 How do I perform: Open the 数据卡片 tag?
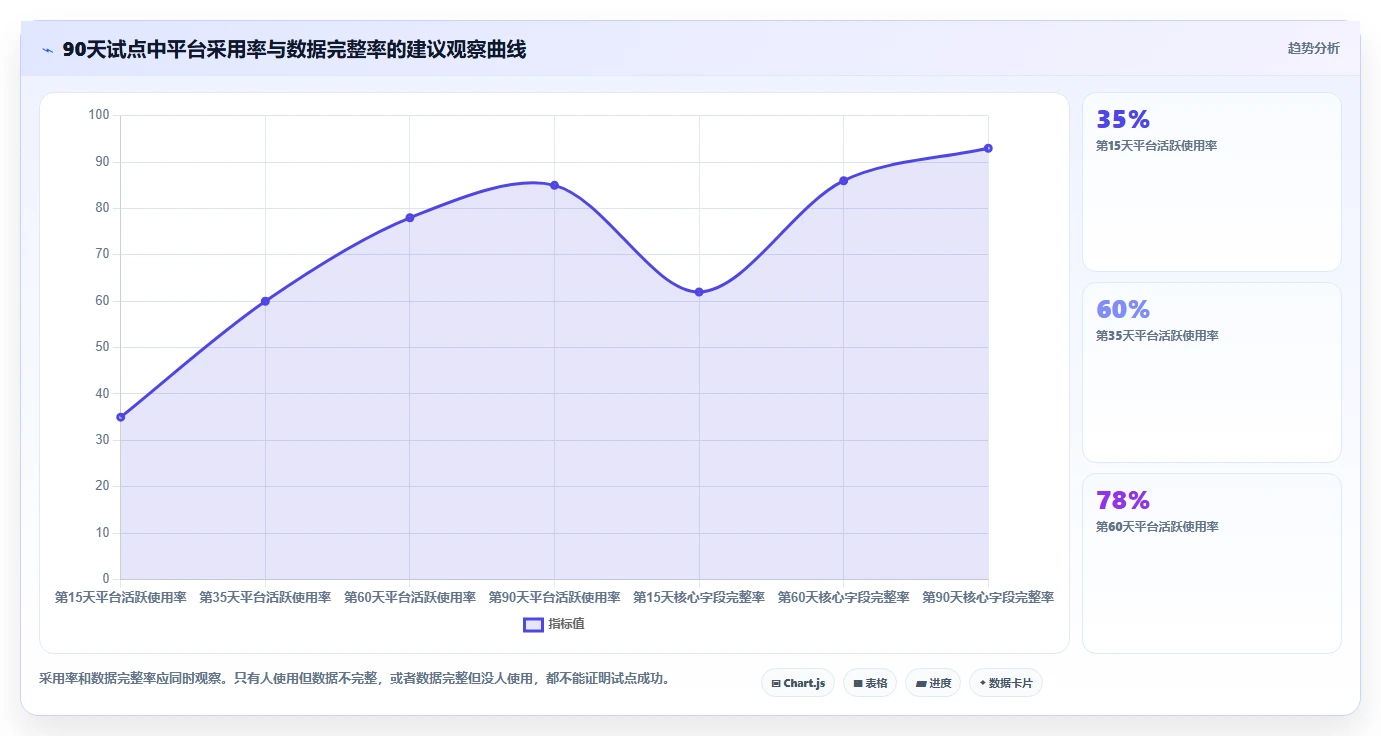(1006, 683)
